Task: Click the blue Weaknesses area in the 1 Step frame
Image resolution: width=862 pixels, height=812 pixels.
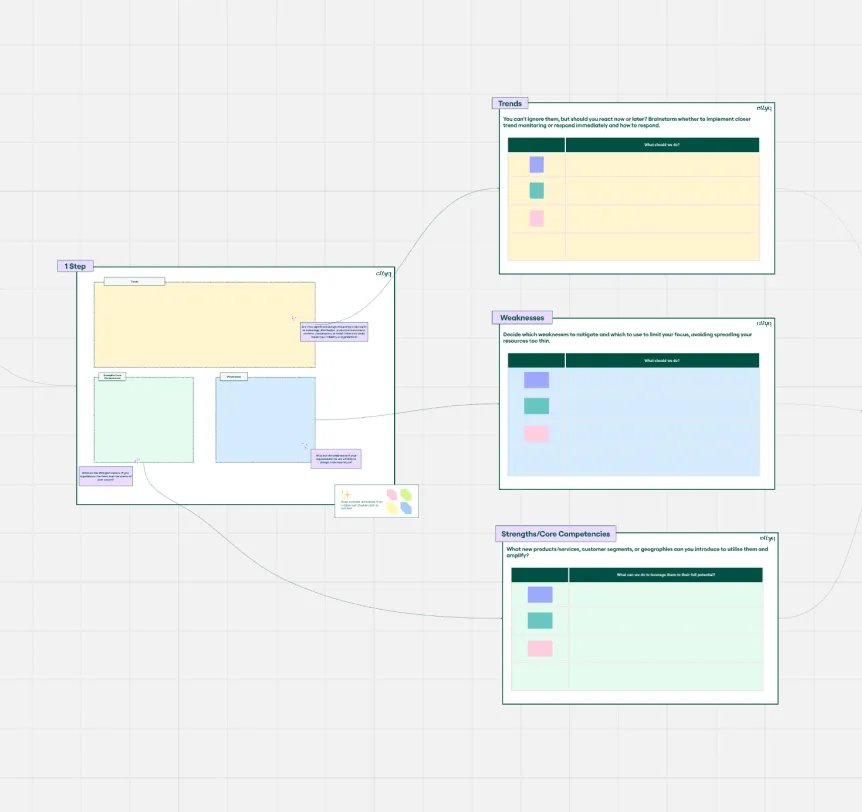Action: pos(265,420)
